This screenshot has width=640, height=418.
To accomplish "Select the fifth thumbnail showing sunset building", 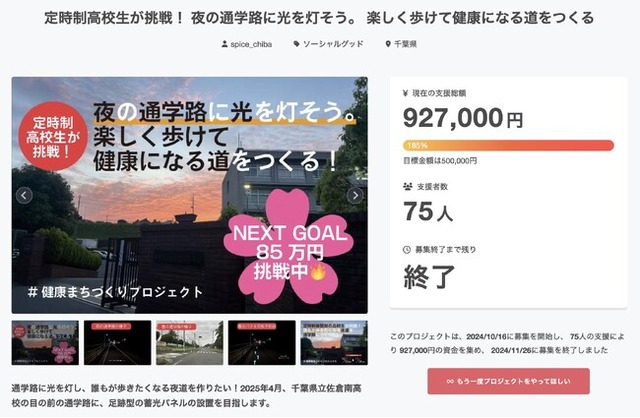I will 333,342.
